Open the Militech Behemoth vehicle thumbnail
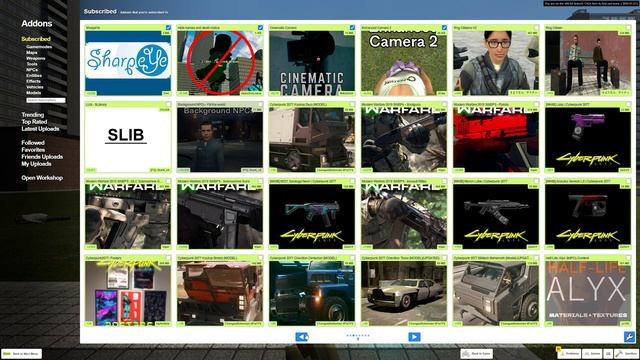Image resolution: width=640 pixels, height=360 pixels. tap(496, 294)
